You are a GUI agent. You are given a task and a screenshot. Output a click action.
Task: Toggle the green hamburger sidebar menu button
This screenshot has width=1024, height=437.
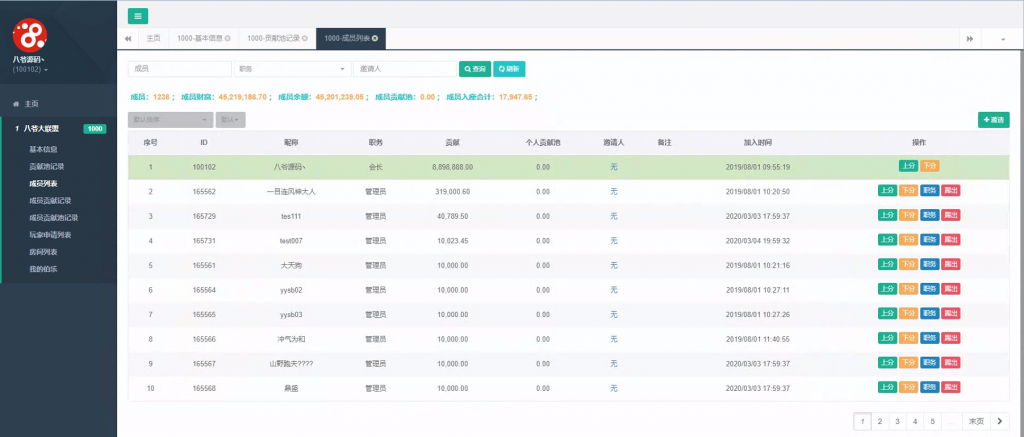coord(138,15)
